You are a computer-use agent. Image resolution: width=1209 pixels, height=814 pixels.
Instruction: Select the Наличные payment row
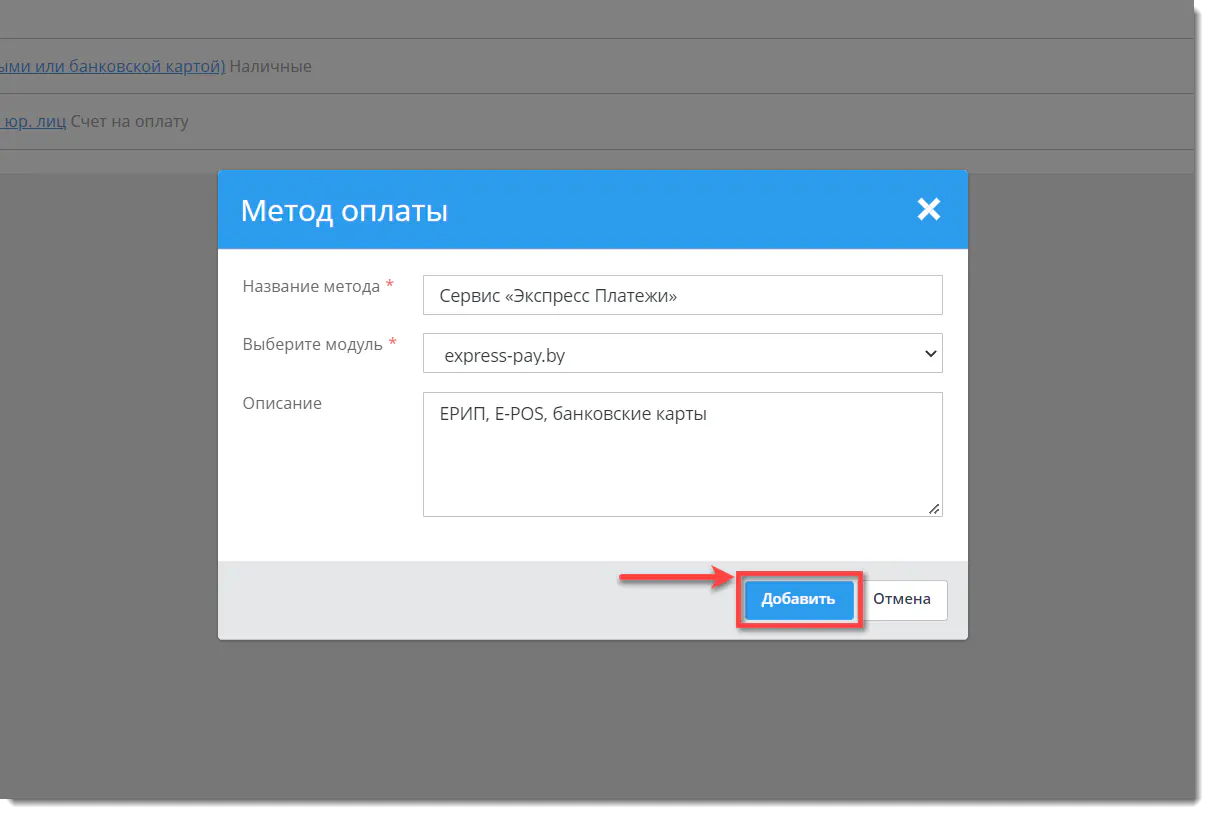pyautogui.click(x=270, y=66)
